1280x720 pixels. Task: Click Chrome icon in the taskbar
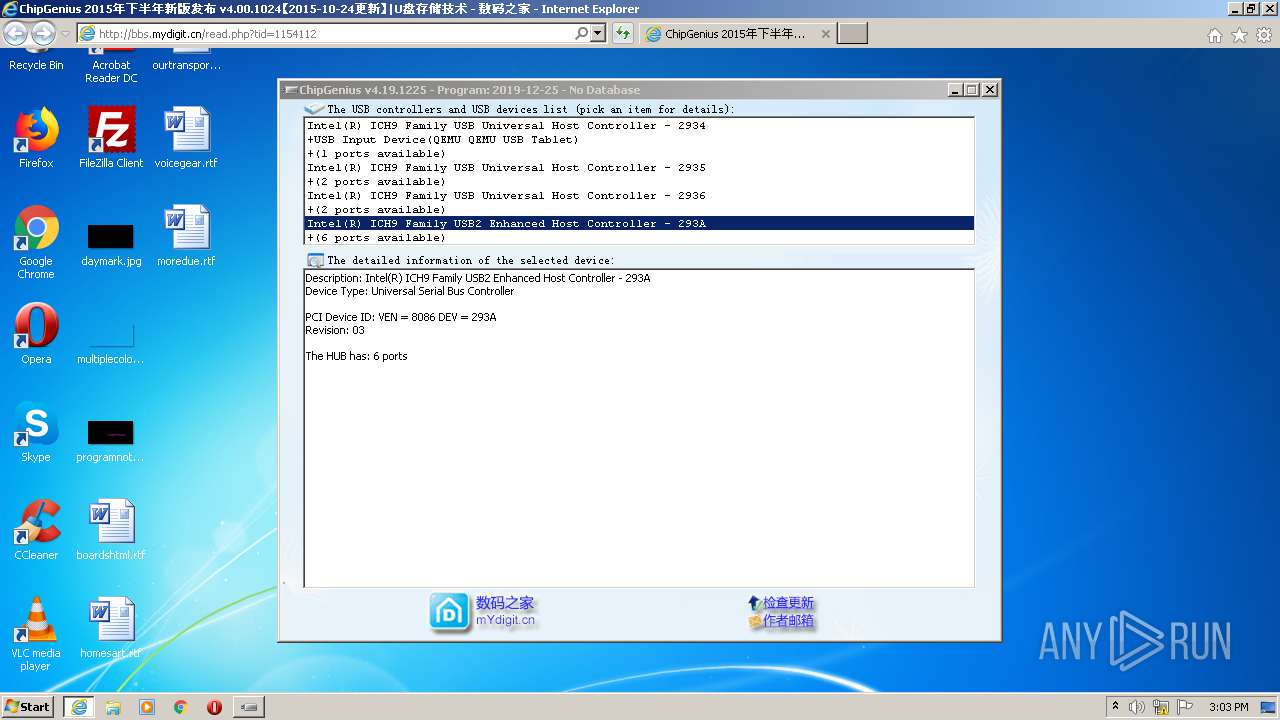[x=181, y=707]
